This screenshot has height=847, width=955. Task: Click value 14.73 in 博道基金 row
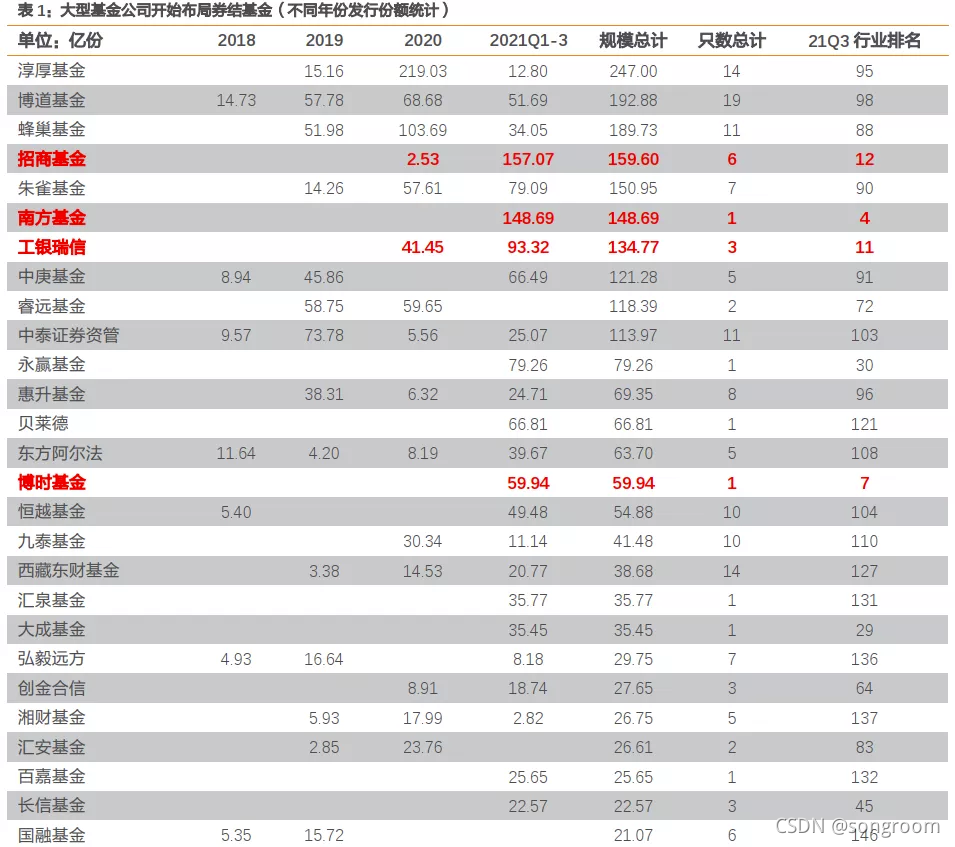pos(236,100)
